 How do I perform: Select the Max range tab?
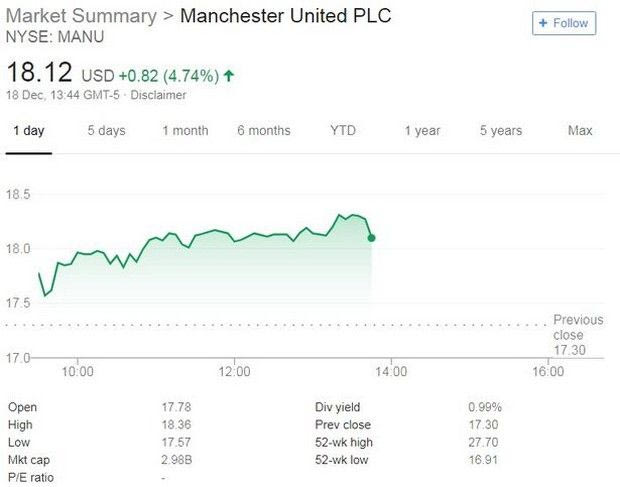tap(580, 131)
